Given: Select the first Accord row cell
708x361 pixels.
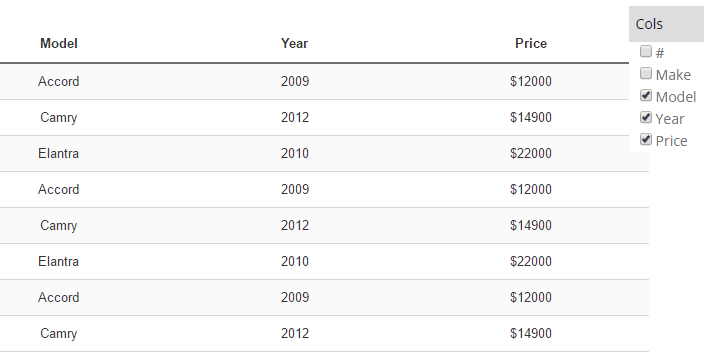Looking at the screenshot, I should 59,81.
